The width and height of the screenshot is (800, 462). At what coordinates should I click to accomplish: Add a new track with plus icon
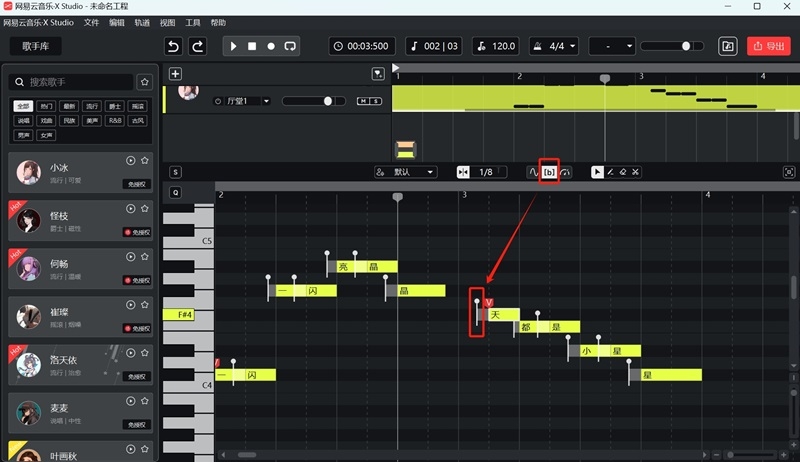pyautogui.click(x=175, y=74)
